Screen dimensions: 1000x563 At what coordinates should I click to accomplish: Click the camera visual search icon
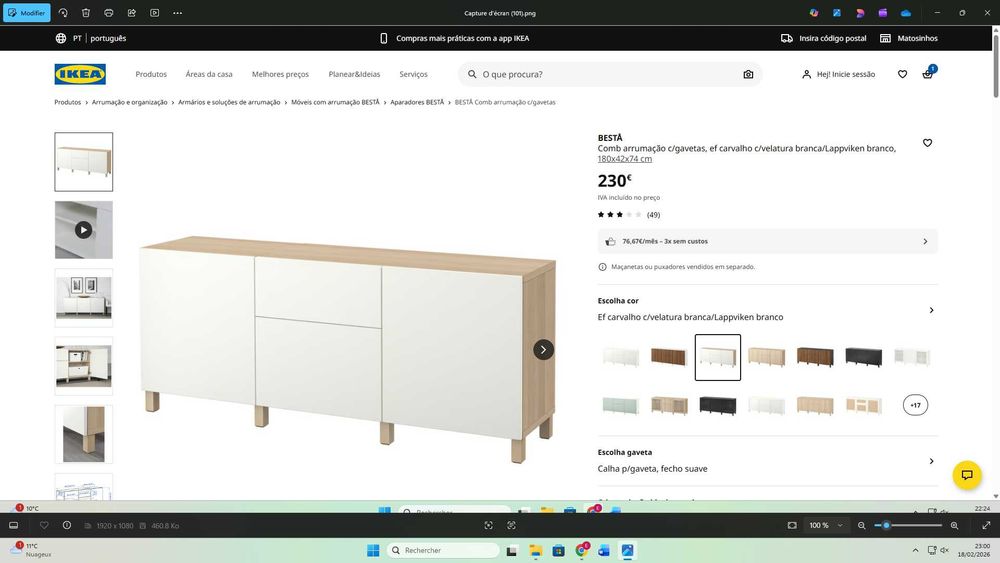click(748, 74)
